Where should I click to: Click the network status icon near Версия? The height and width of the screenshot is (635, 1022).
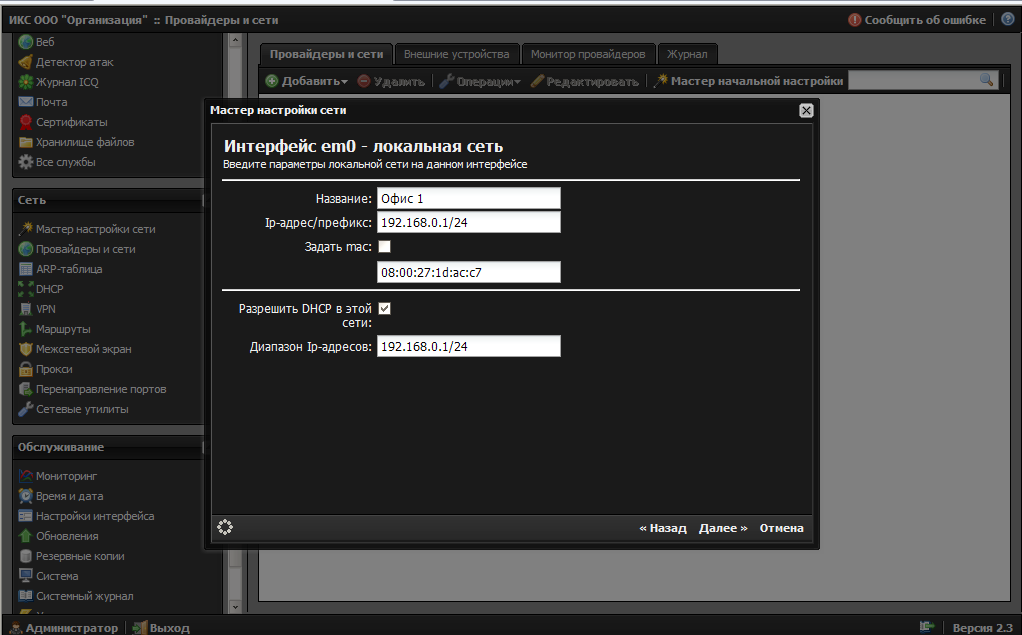927,627
